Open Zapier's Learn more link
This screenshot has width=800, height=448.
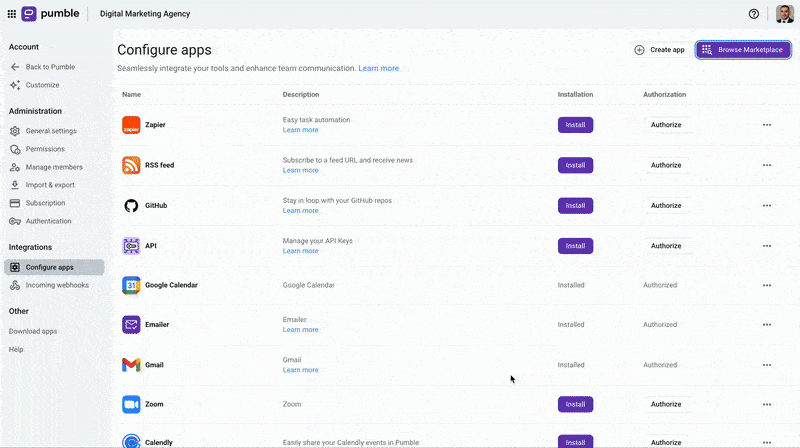301,130
